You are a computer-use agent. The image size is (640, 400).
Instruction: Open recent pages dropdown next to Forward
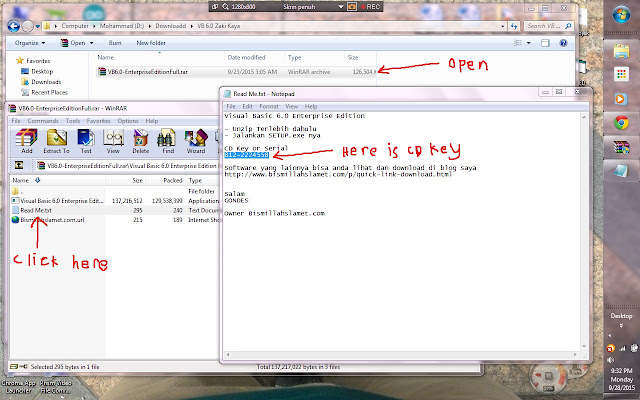(38, 27)
